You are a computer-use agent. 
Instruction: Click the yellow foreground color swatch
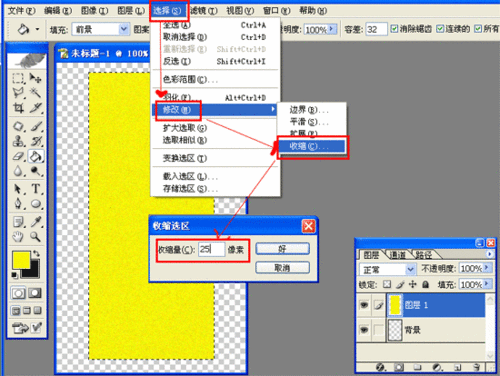(x=21, y=260)
